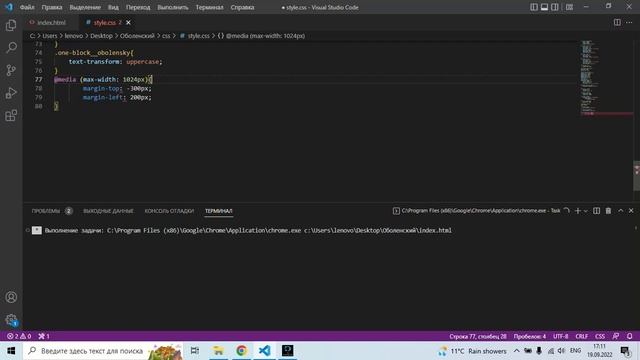Open File Explorer from the taskbar
This screenshot has height=360, width=640.
click(x=218, y=351)
